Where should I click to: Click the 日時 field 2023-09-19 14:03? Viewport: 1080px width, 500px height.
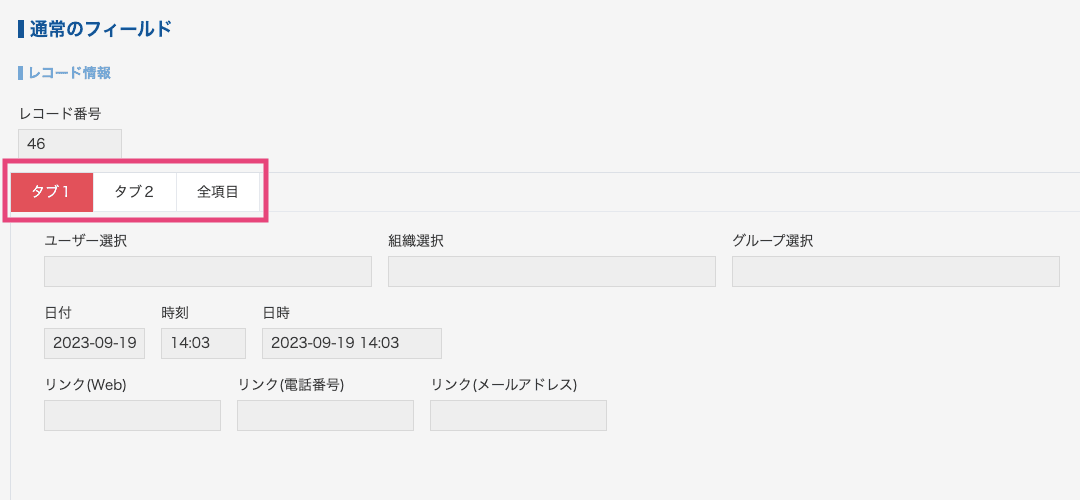click(x=352, y=343)
